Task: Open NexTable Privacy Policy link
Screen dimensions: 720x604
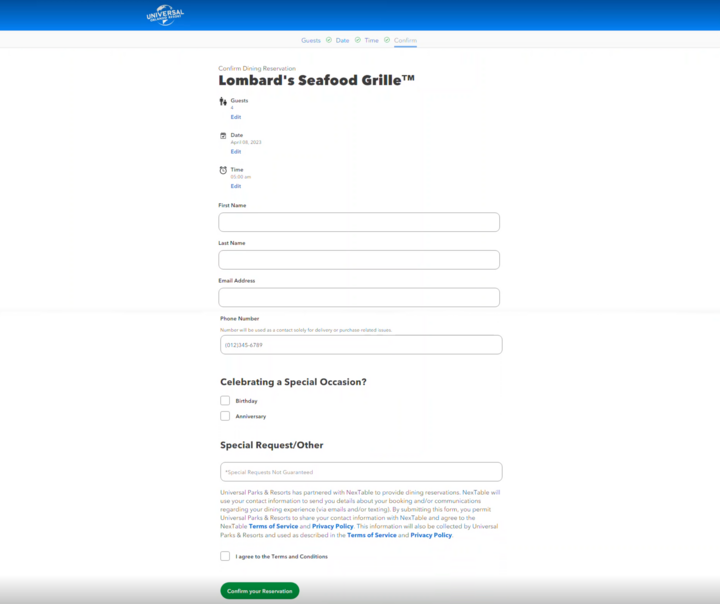Action: (x=333, y=526)
